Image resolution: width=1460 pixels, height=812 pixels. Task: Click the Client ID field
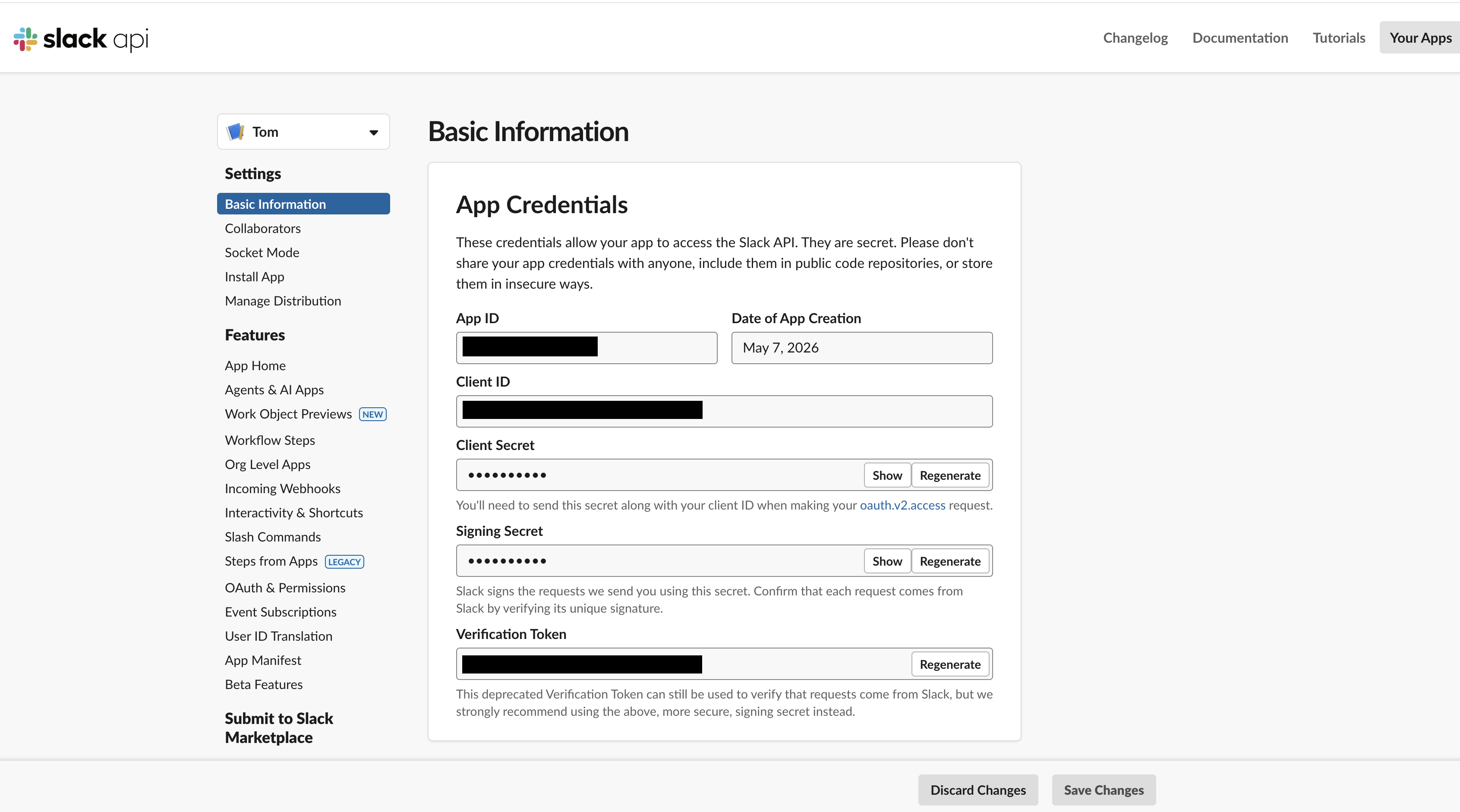724,411
